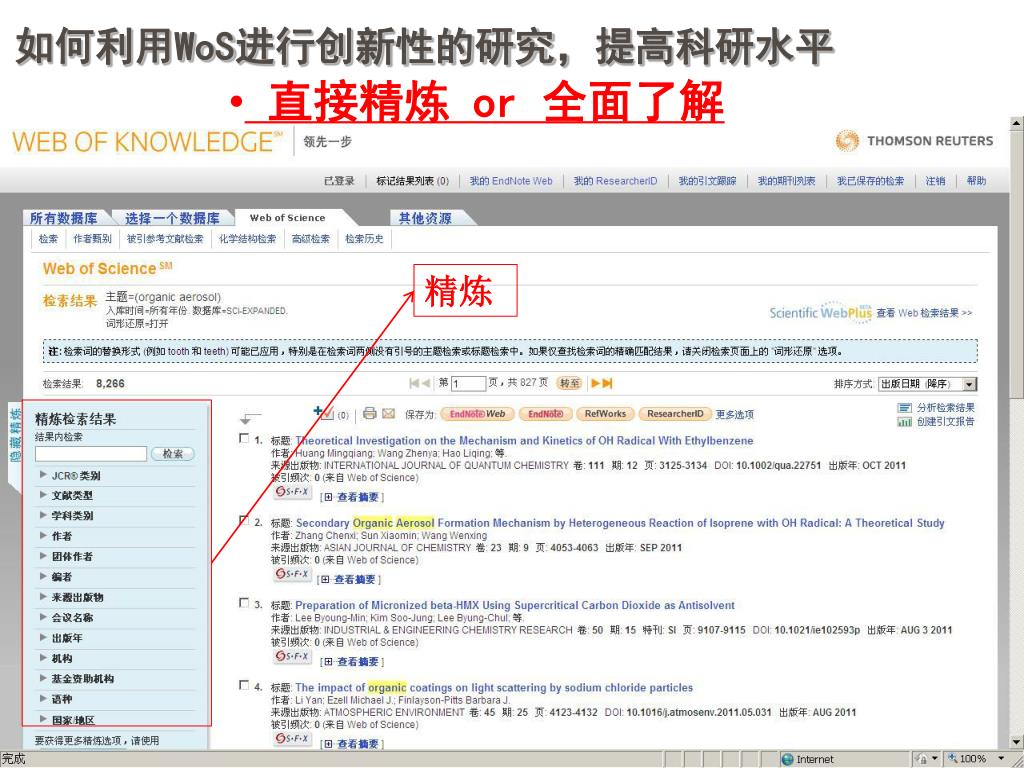Switch to 所有数据库 tab
Image resolution: width=1024 pixels, height=768 pixels.
(64, 218)
